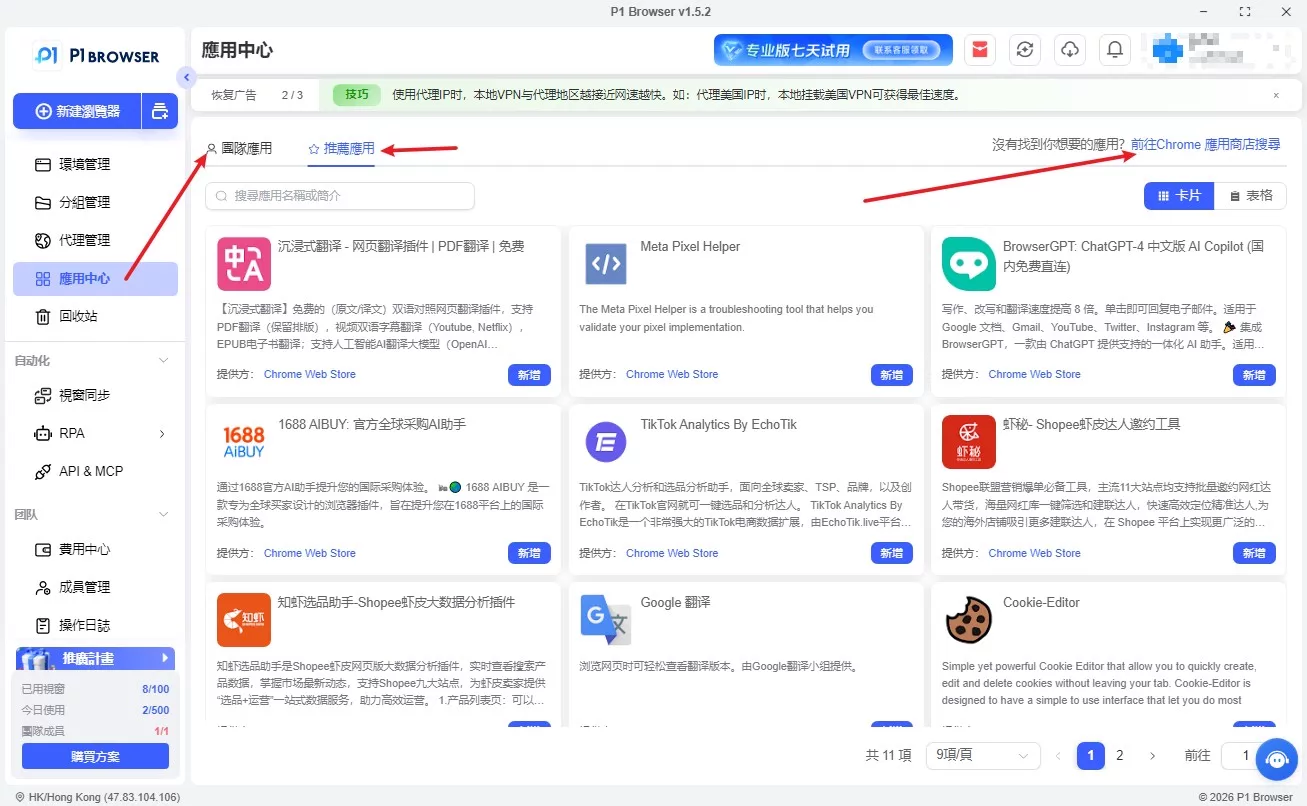The image size is (1307, 806).
Task: Click the Cookie-Editor cookie icon
Action: tap(968, 620)
